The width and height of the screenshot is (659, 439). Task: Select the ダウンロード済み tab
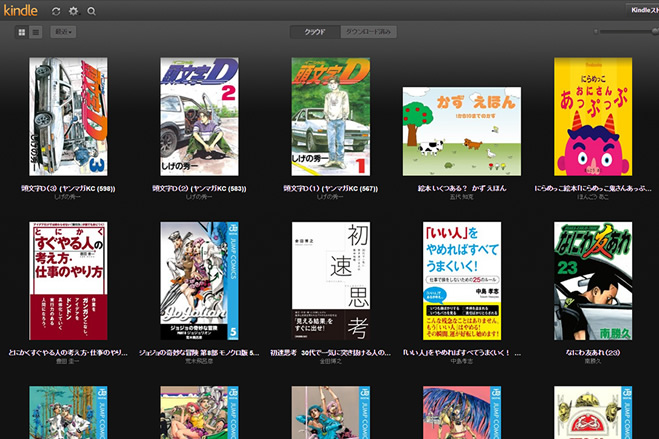point(368,32)
